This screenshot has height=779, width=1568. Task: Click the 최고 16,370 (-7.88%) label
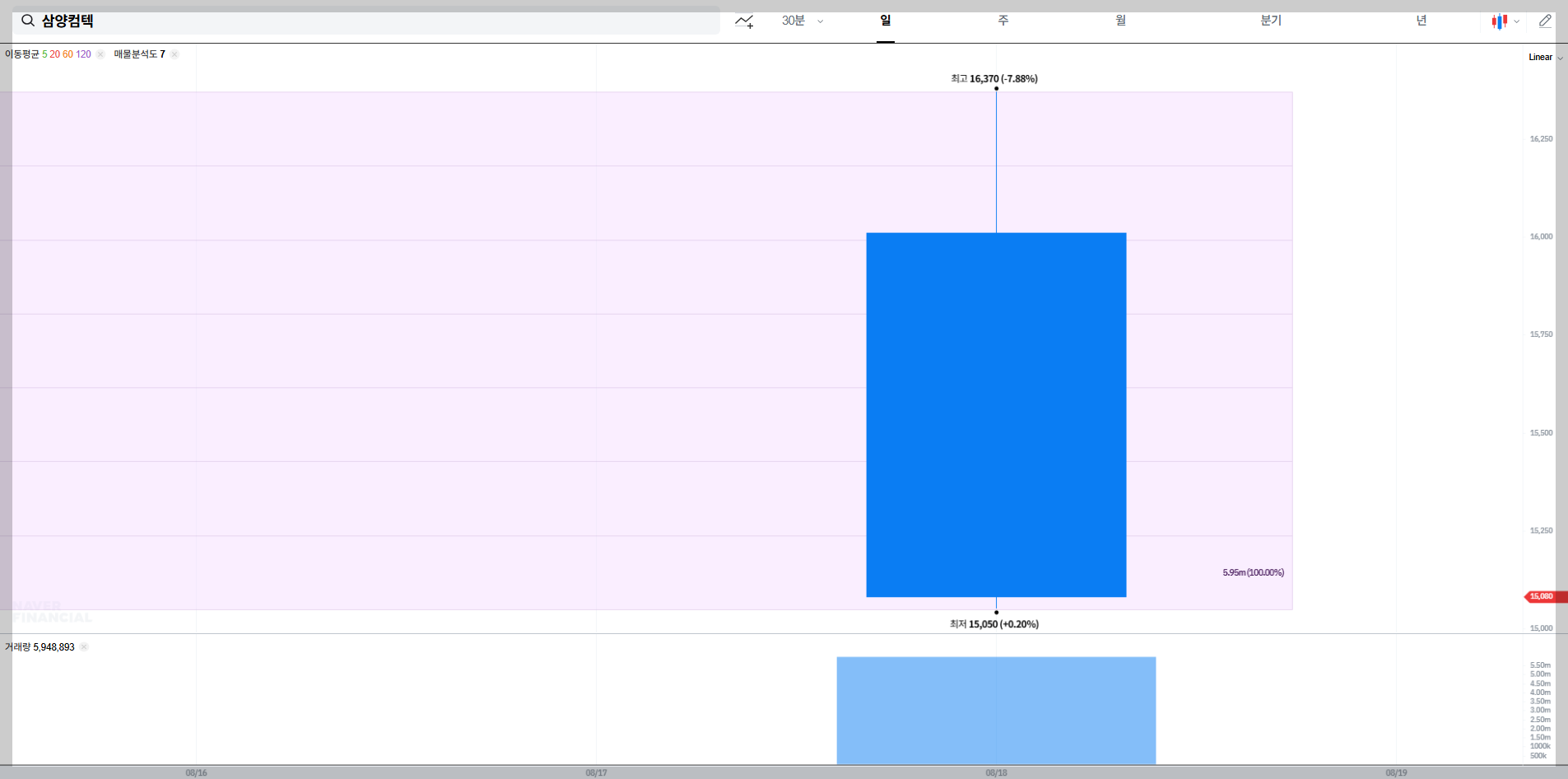pos(994,79)
